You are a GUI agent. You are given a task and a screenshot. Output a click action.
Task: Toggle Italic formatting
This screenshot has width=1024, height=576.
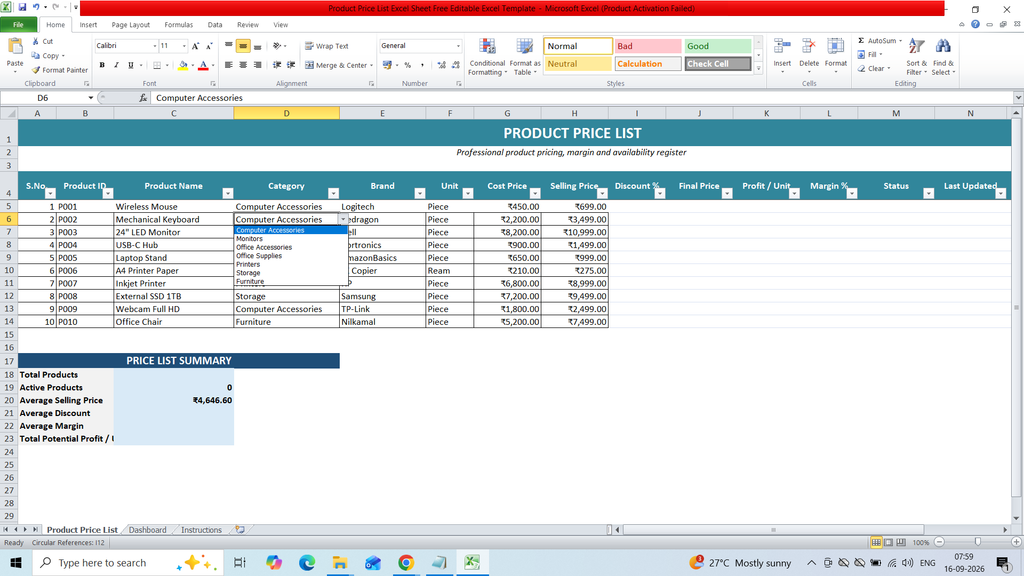(x=116, y=65)
